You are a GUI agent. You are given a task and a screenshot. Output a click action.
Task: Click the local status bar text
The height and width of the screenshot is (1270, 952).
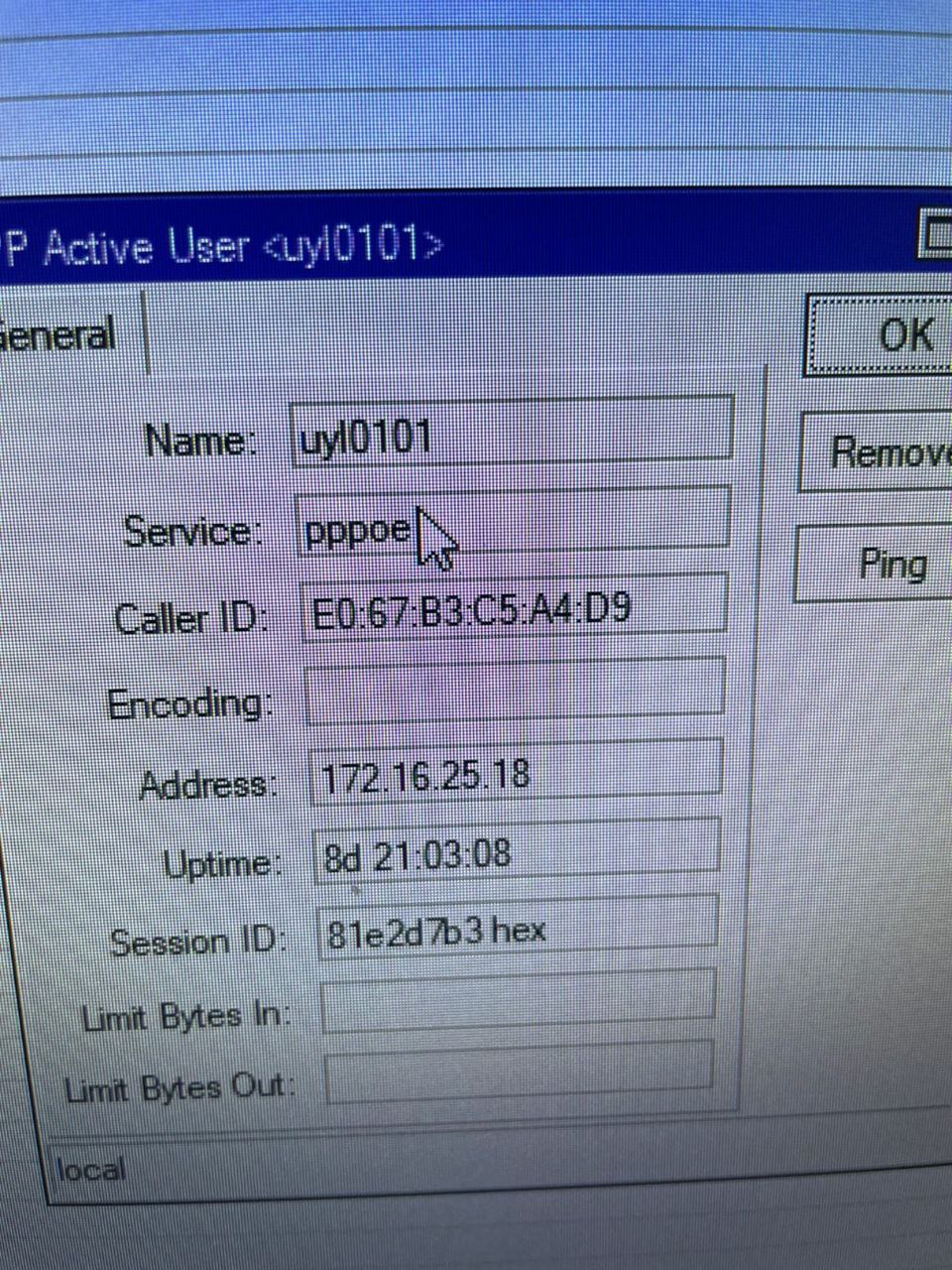click(x=92, y=1171)
